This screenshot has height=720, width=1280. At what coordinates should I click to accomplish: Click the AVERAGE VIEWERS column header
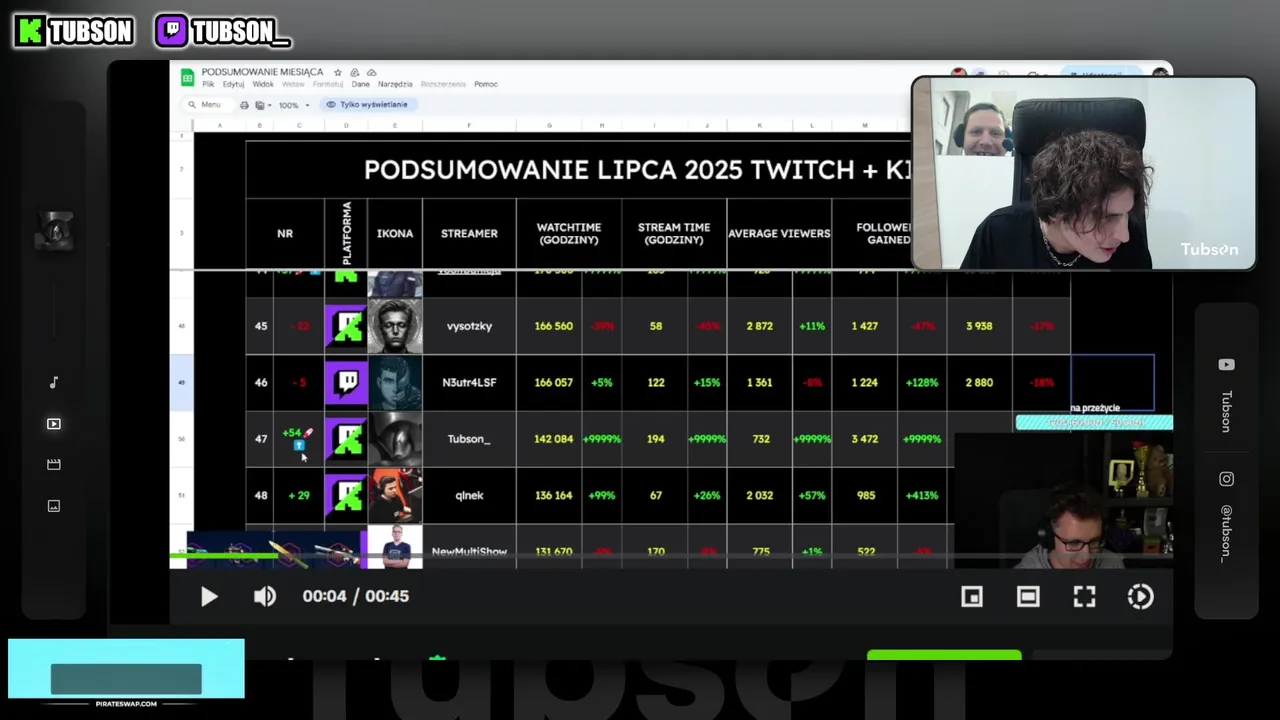pos(779,233)
